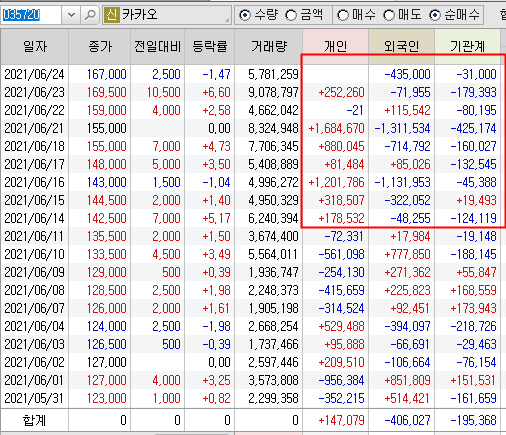Click the 카카오 stock name field

point(167,15)
